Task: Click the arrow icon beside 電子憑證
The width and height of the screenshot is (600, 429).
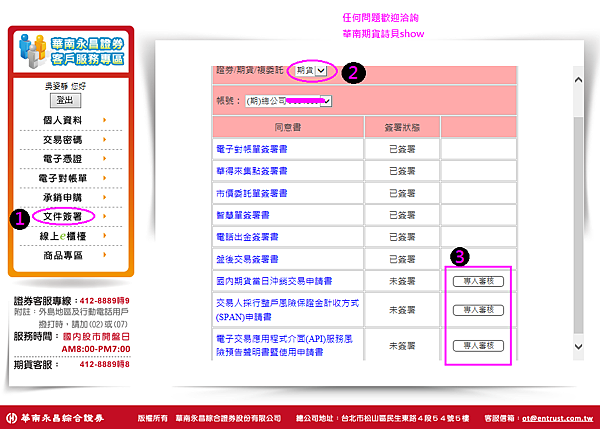Action: 104,158
